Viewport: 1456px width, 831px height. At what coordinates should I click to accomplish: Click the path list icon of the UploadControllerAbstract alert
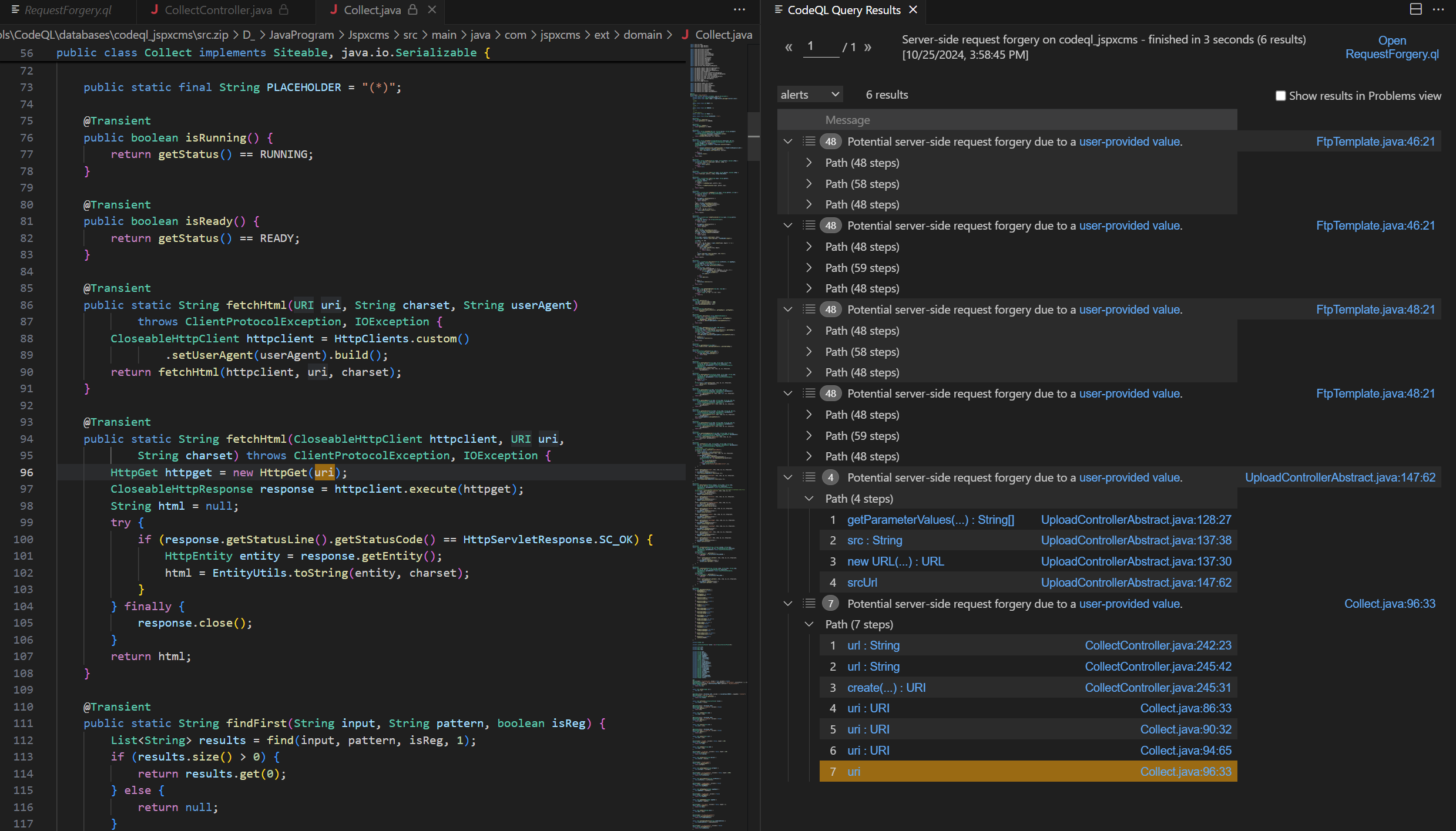click(x=809, y=477)
